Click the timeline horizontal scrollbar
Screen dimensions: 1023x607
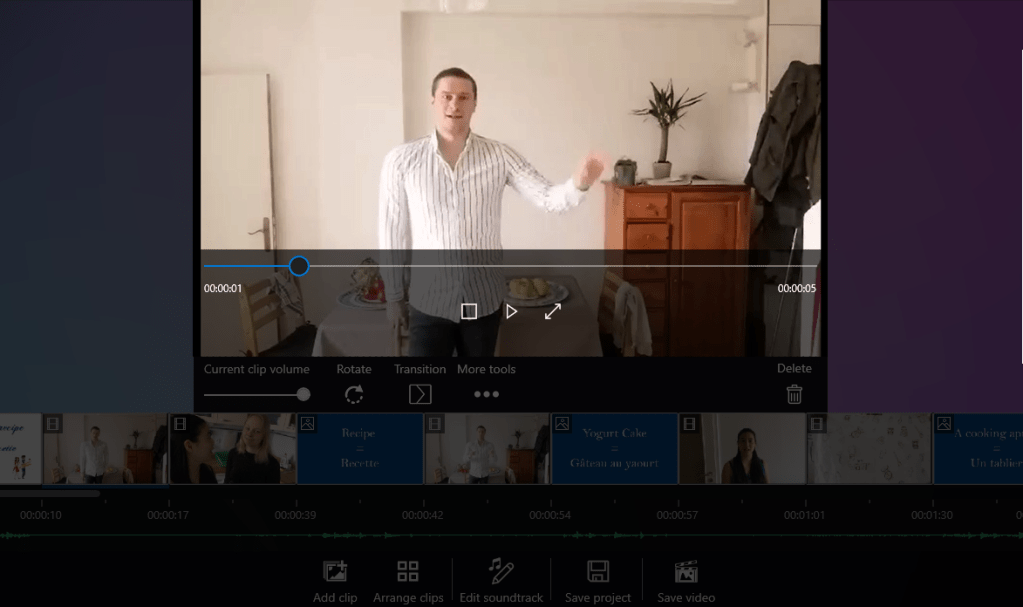click(50, 493)
